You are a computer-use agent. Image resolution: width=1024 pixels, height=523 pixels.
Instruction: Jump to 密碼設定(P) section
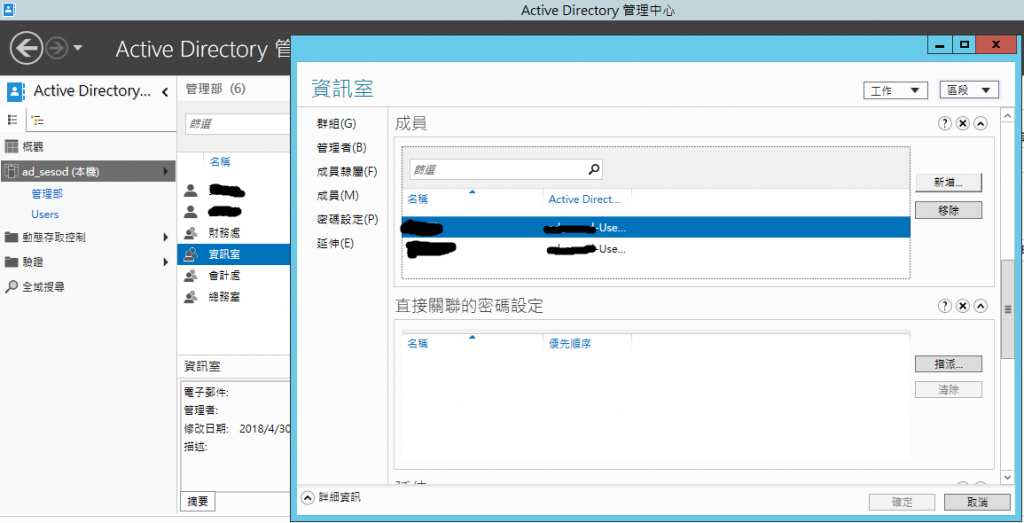[347, 219]
